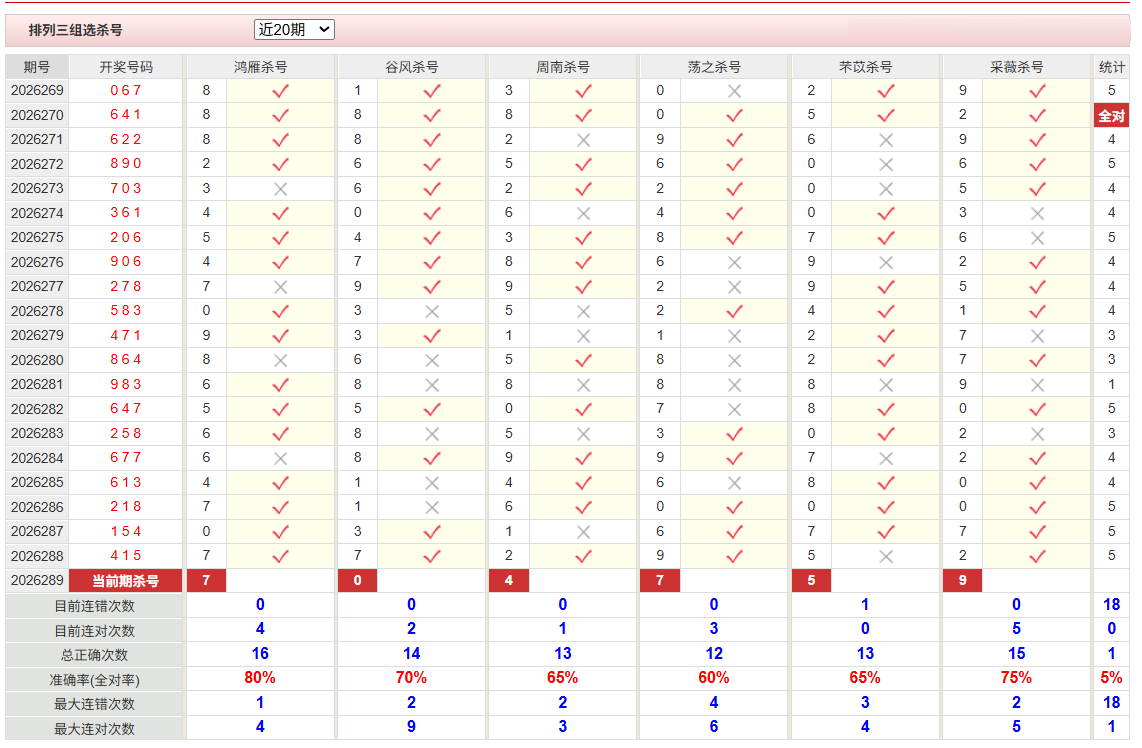The height and width of the screenshot is (748, 1142).
Task: Click current 采薇 kill number 9 red cell
Action: tap(963, 580)
